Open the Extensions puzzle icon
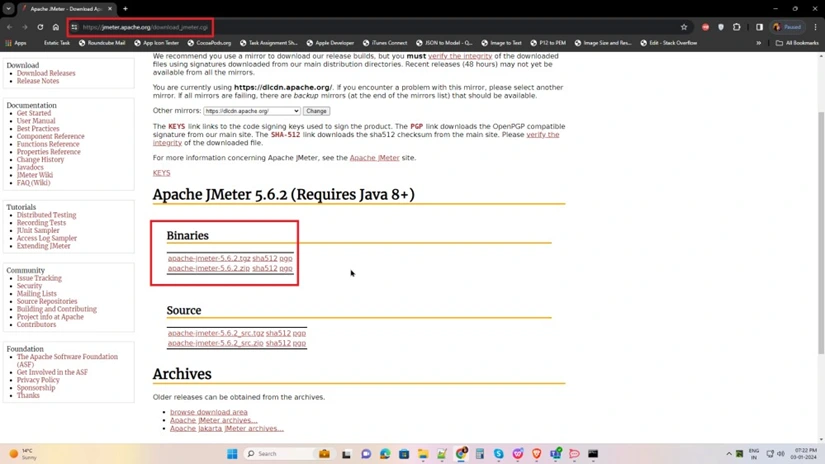 [737, 27]
